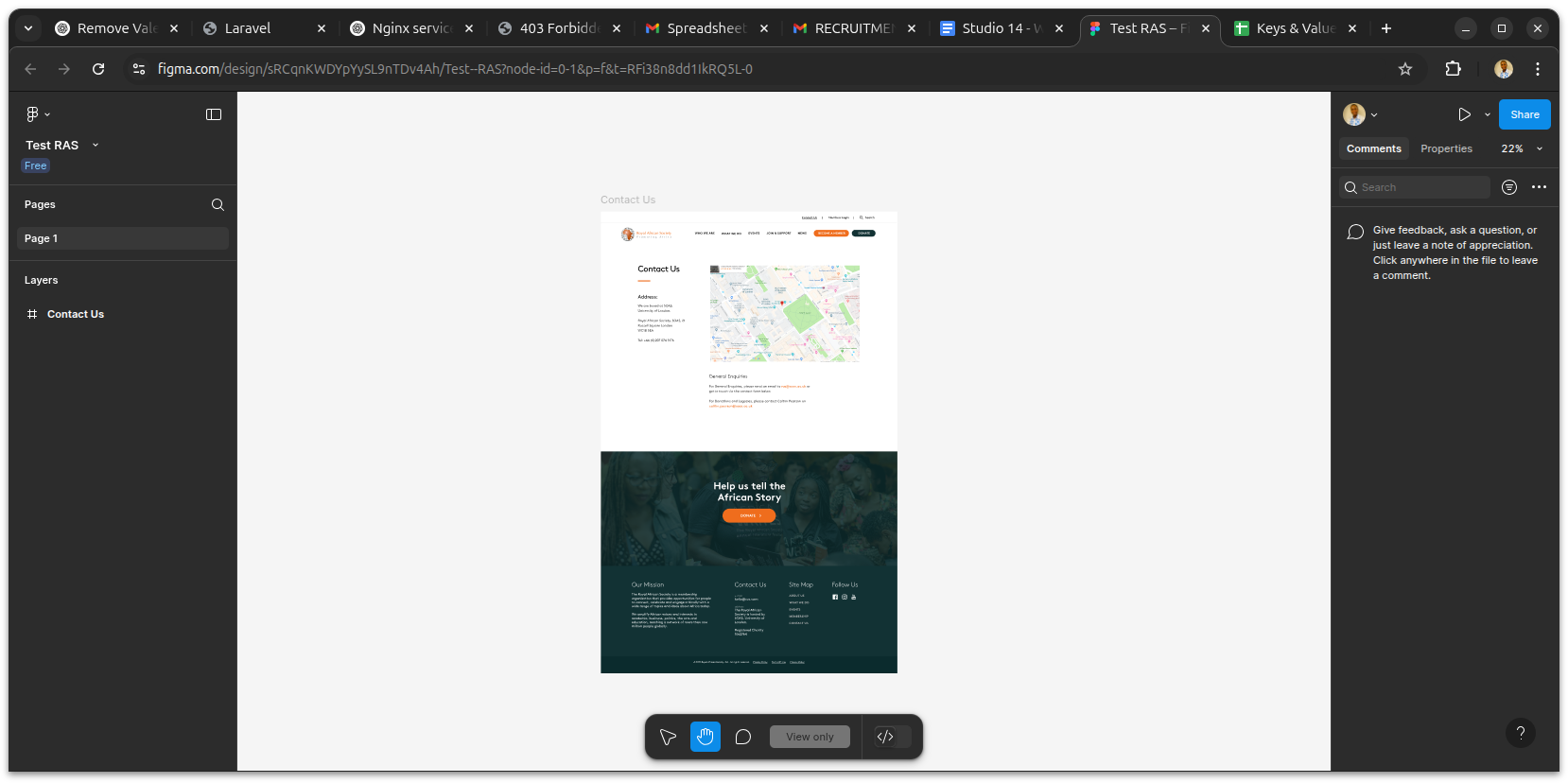This screenshot has width=1568, height=783.
Task: Click the browser address bar URL
Action: 455,69
